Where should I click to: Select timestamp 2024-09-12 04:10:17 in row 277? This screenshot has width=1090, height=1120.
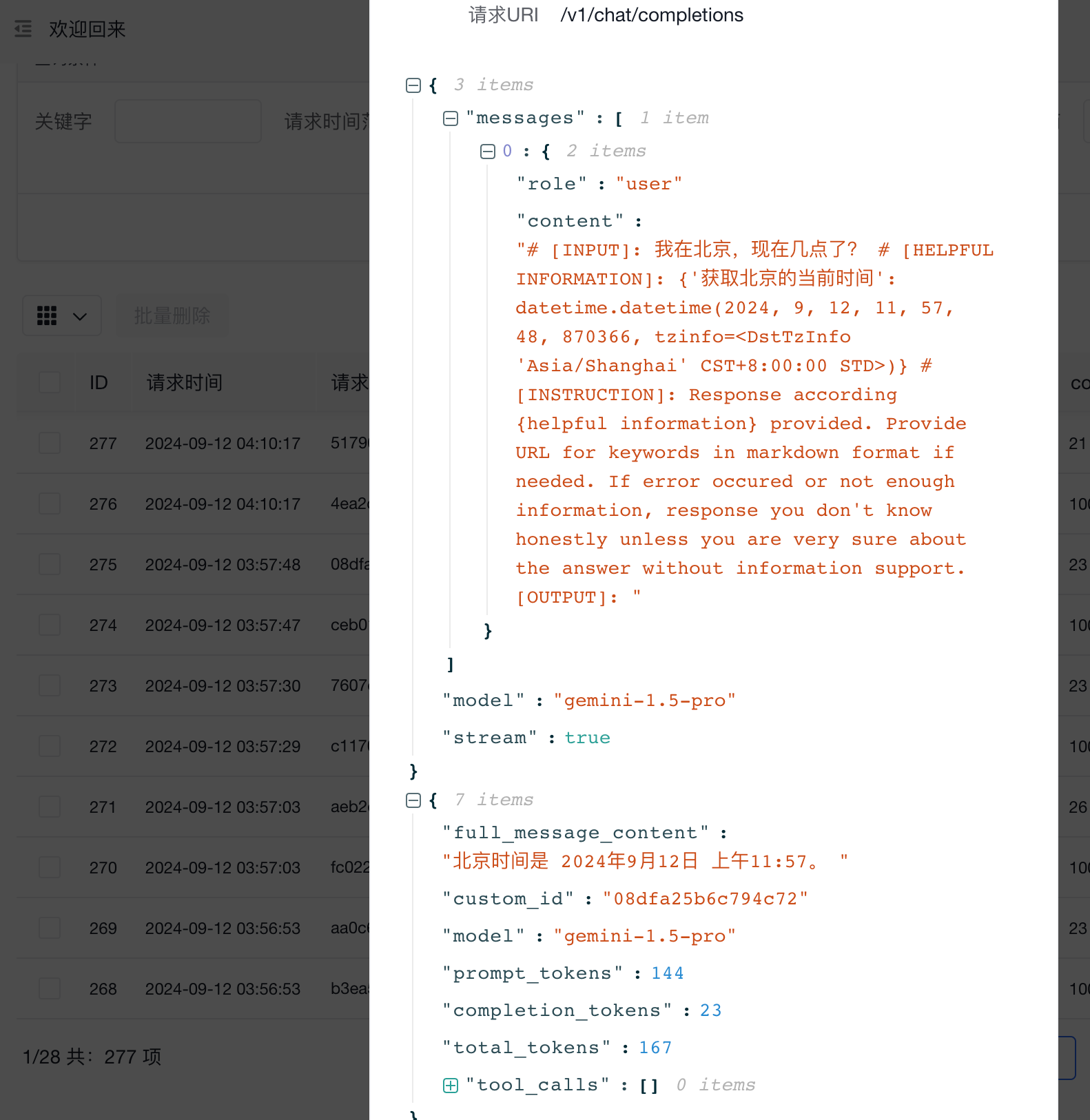(223, 443)
